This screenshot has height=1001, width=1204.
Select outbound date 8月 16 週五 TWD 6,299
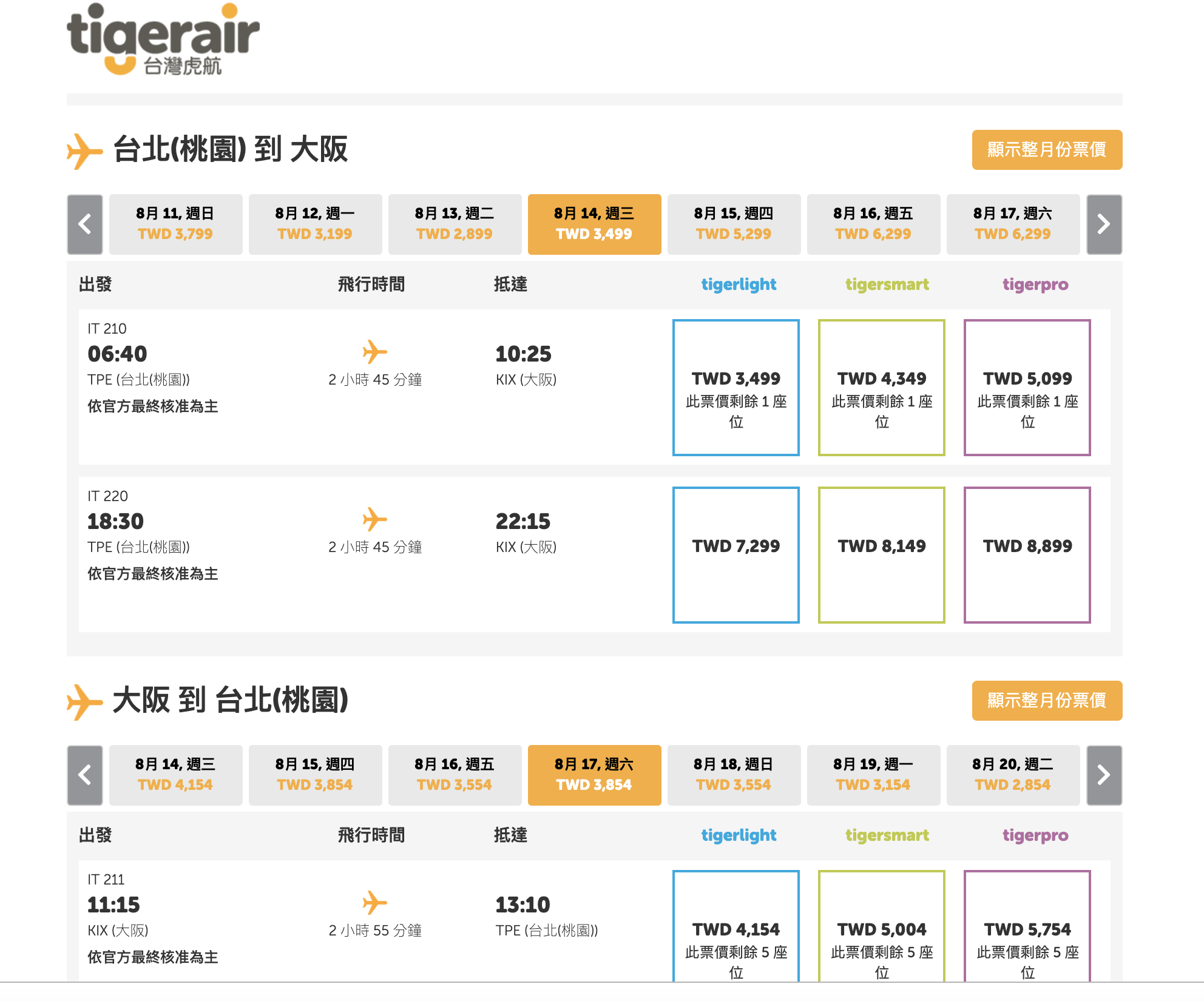(x=874, y=224)
